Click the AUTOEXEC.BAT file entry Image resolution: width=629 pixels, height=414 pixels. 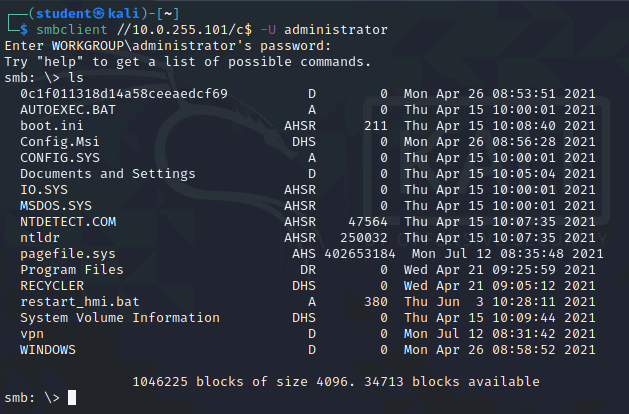click(x=68, y=110)
